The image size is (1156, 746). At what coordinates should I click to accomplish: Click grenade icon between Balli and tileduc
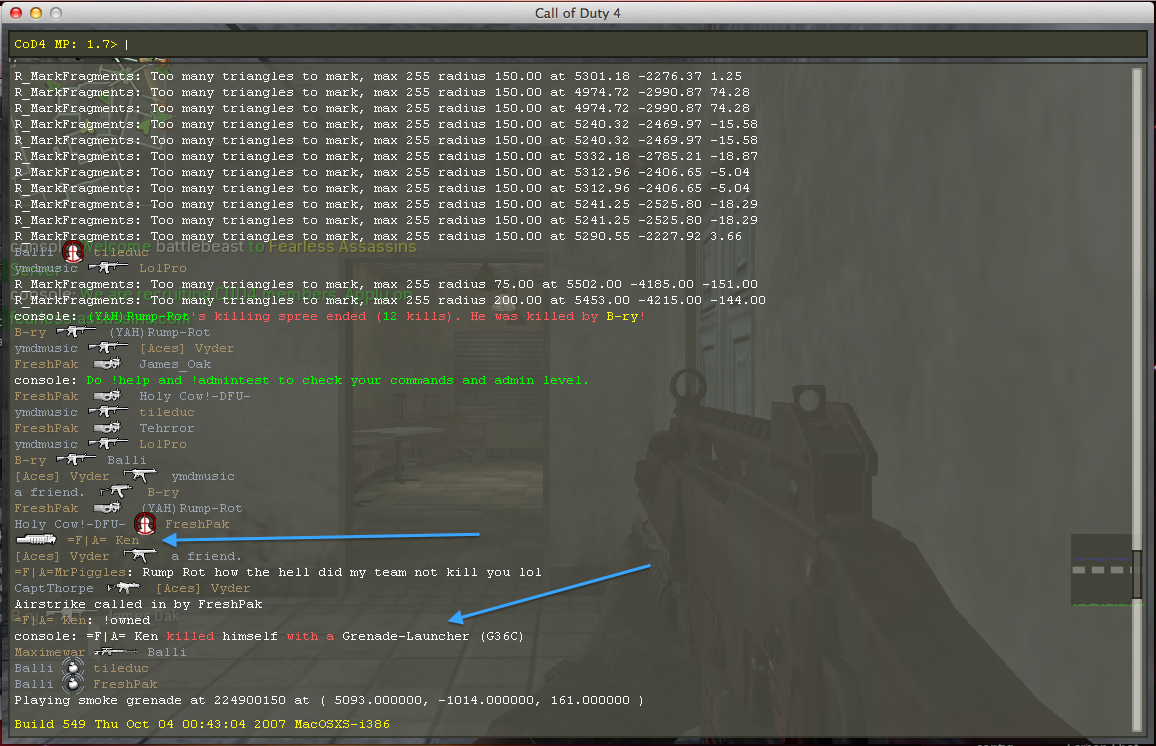pyautogui.click(x=72, y=668)
